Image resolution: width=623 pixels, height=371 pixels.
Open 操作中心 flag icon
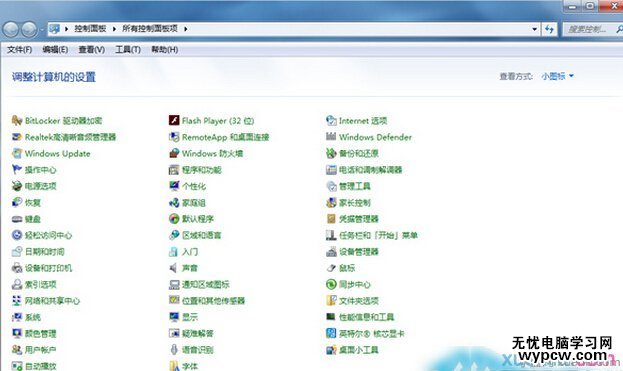tap(17, 170)
